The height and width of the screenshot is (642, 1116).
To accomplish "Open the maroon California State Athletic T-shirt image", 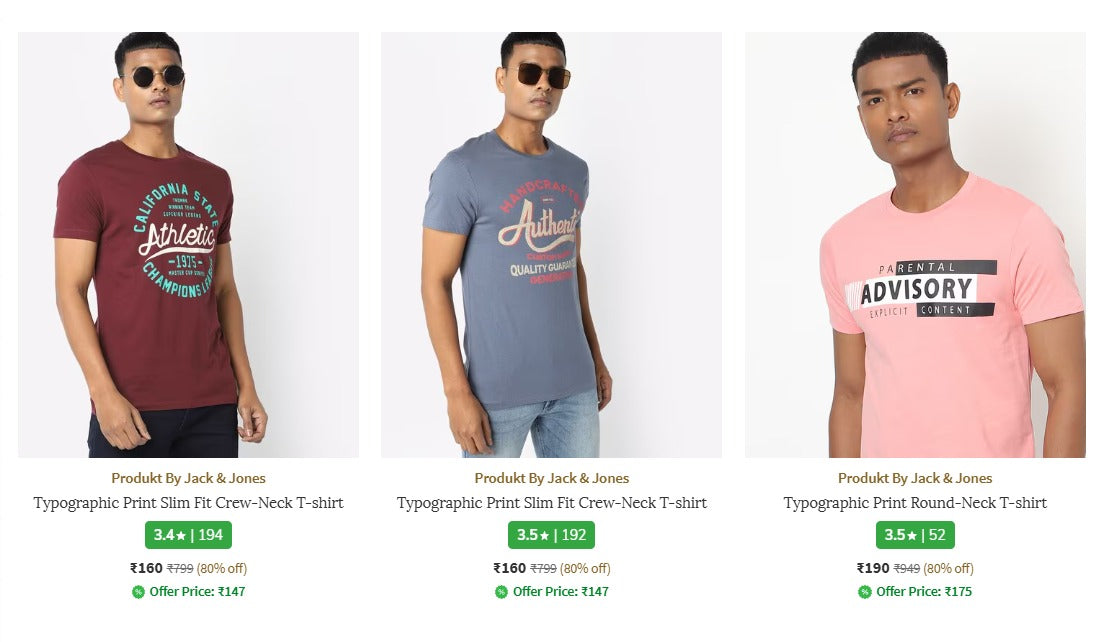I will pyautogui.click(x=188, y=245).
